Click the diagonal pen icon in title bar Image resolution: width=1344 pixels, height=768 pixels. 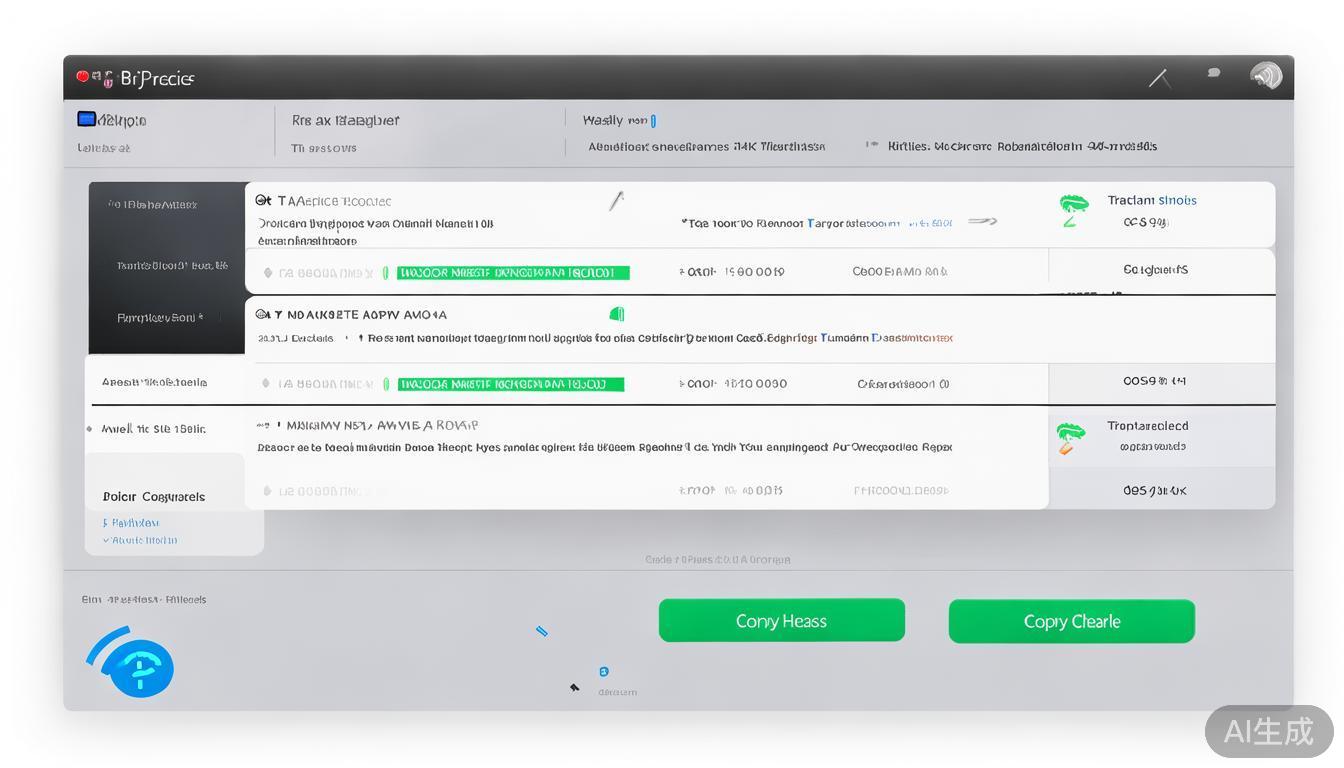coord(1160,78)
